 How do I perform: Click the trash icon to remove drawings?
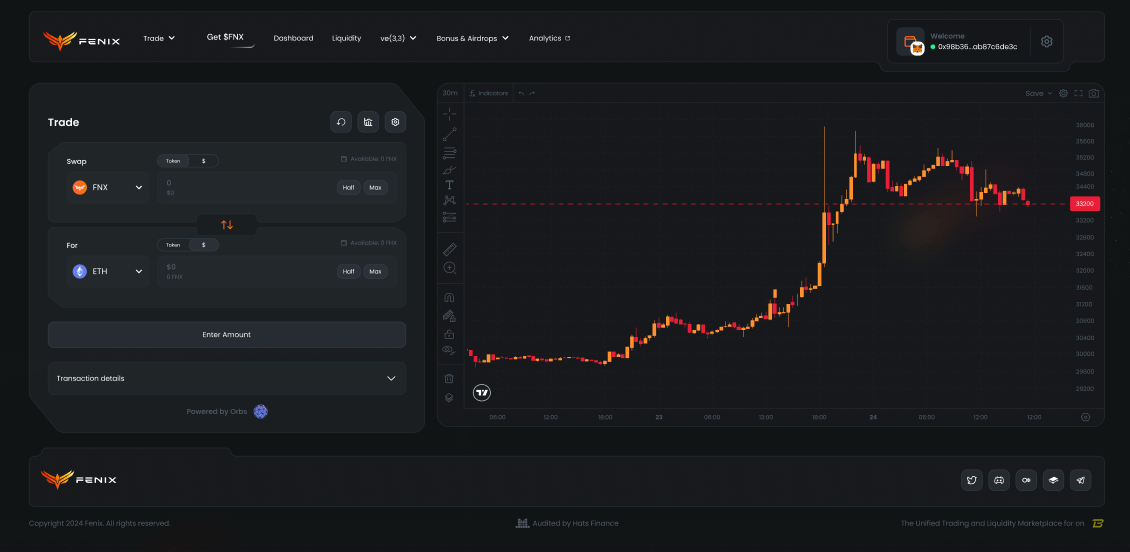pyautogui.click(x=449, y=378)
